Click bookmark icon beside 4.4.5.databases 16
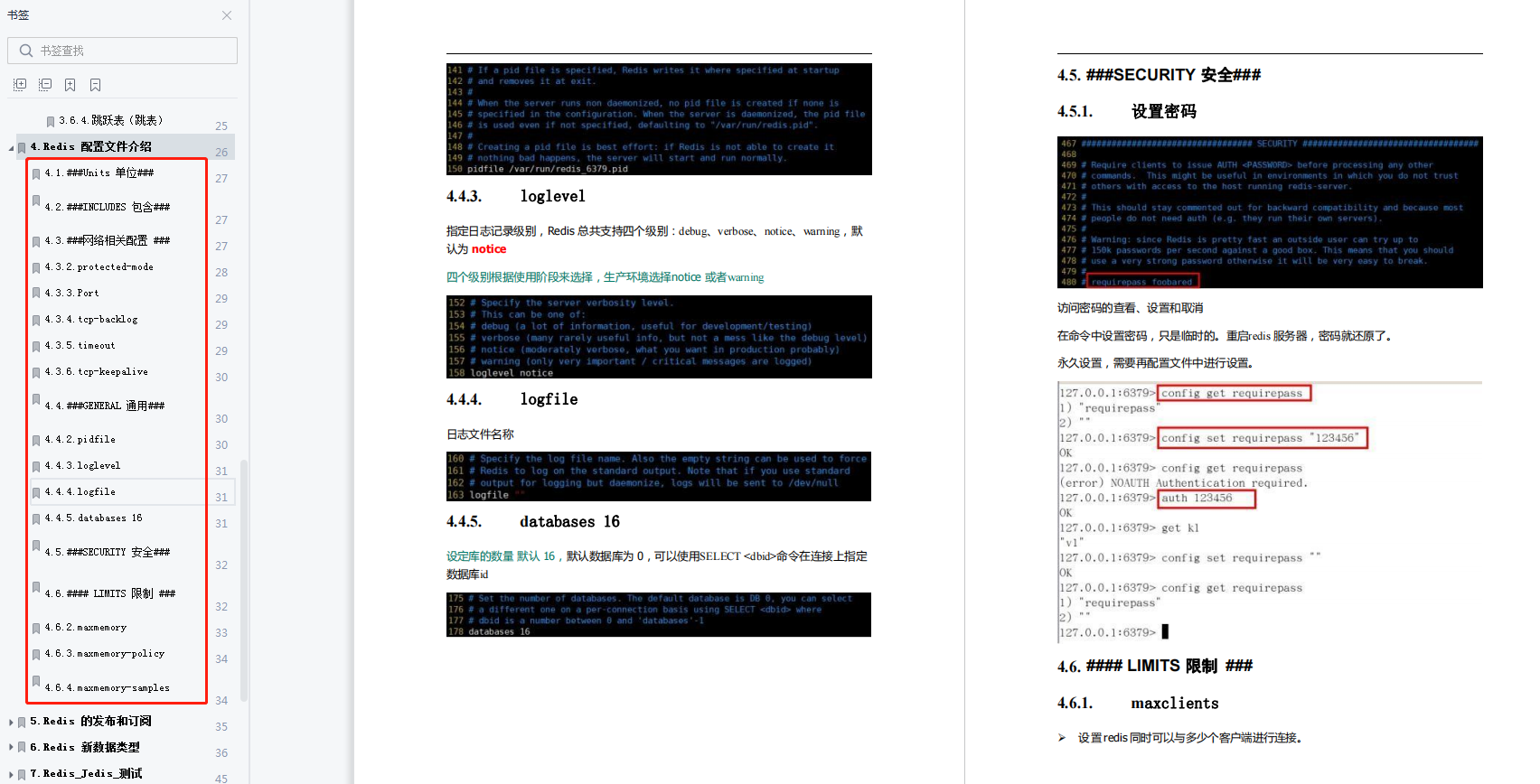 pyautogui.click(x=36, y=518)
